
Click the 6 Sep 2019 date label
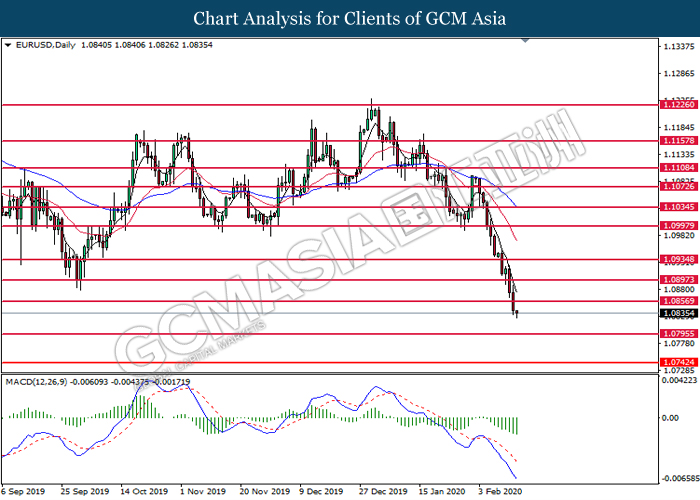[23, 492]
